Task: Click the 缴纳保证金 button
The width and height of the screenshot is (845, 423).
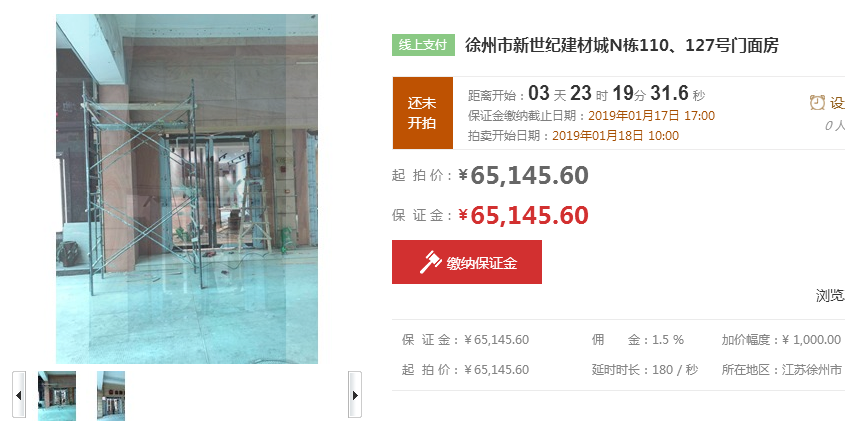Action: (467, 262)
